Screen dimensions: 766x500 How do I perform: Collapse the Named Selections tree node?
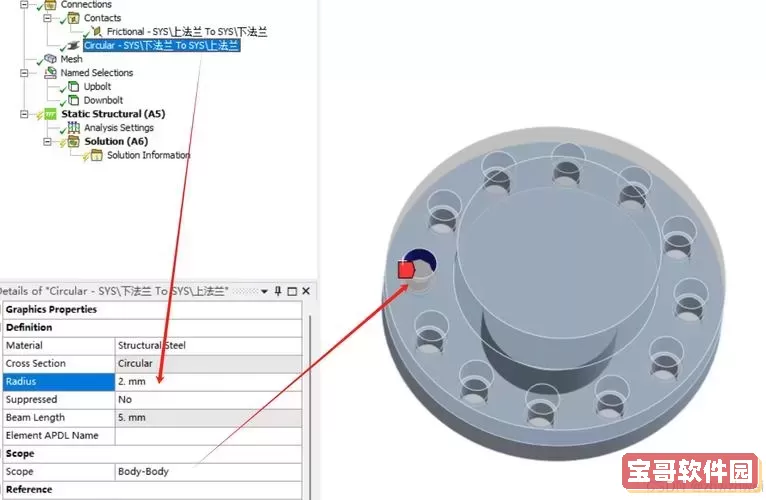(x=24, y=73)
